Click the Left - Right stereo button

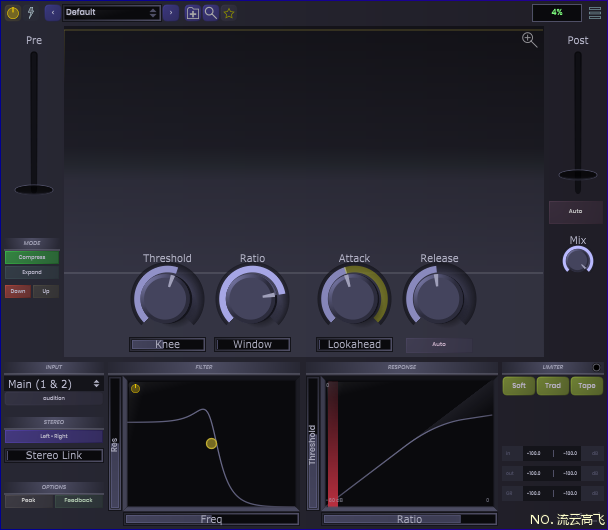54,436
